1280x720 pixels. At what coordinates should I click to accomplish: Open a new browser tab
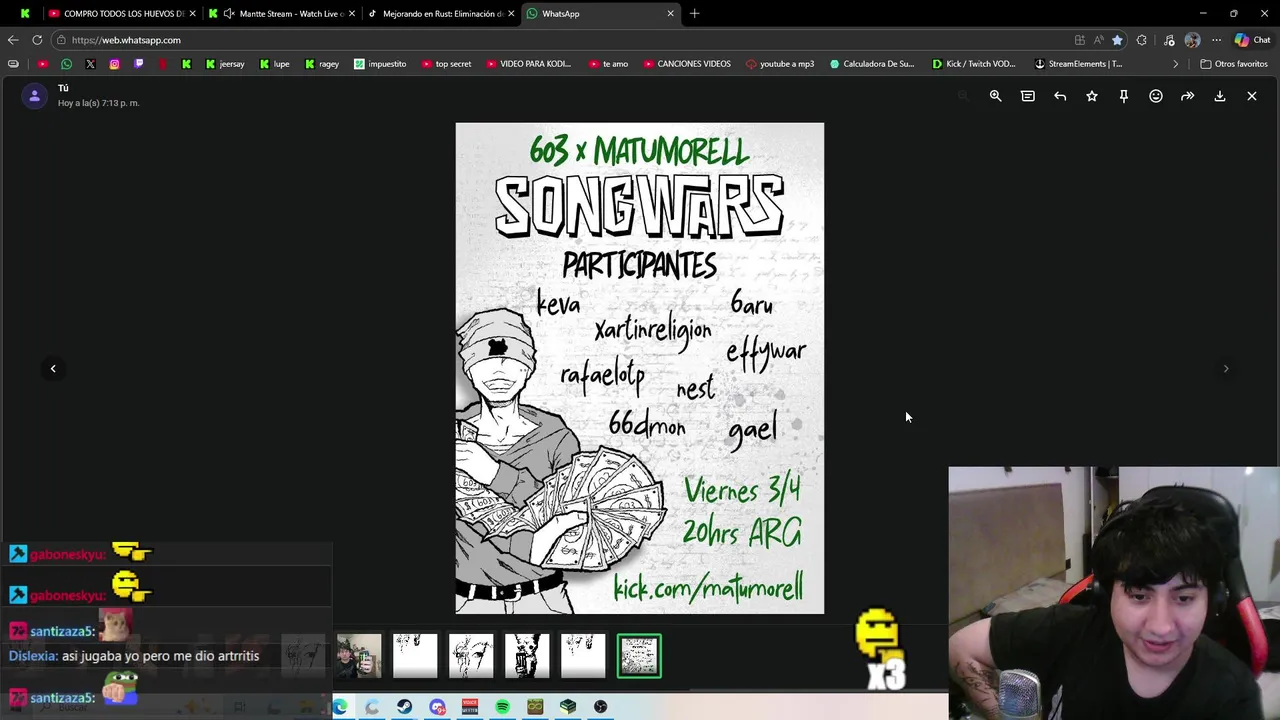click(x=694, y=13)
